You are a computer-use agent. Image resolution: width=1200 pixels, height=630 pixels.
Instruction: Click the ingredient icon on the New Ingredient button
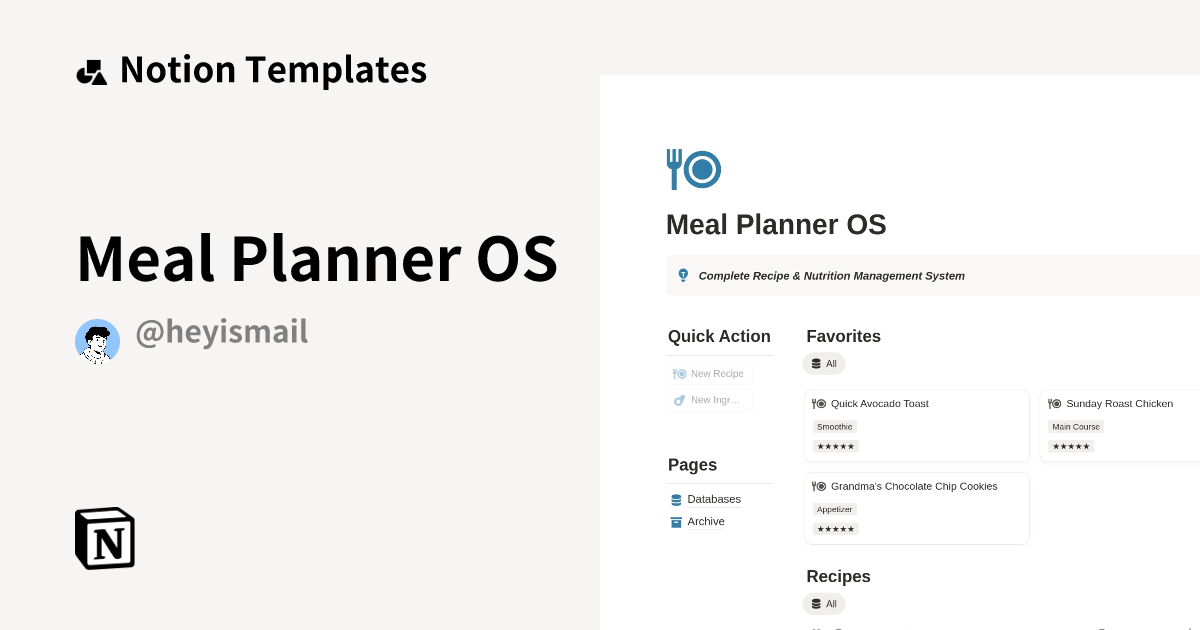click(678, 399)
